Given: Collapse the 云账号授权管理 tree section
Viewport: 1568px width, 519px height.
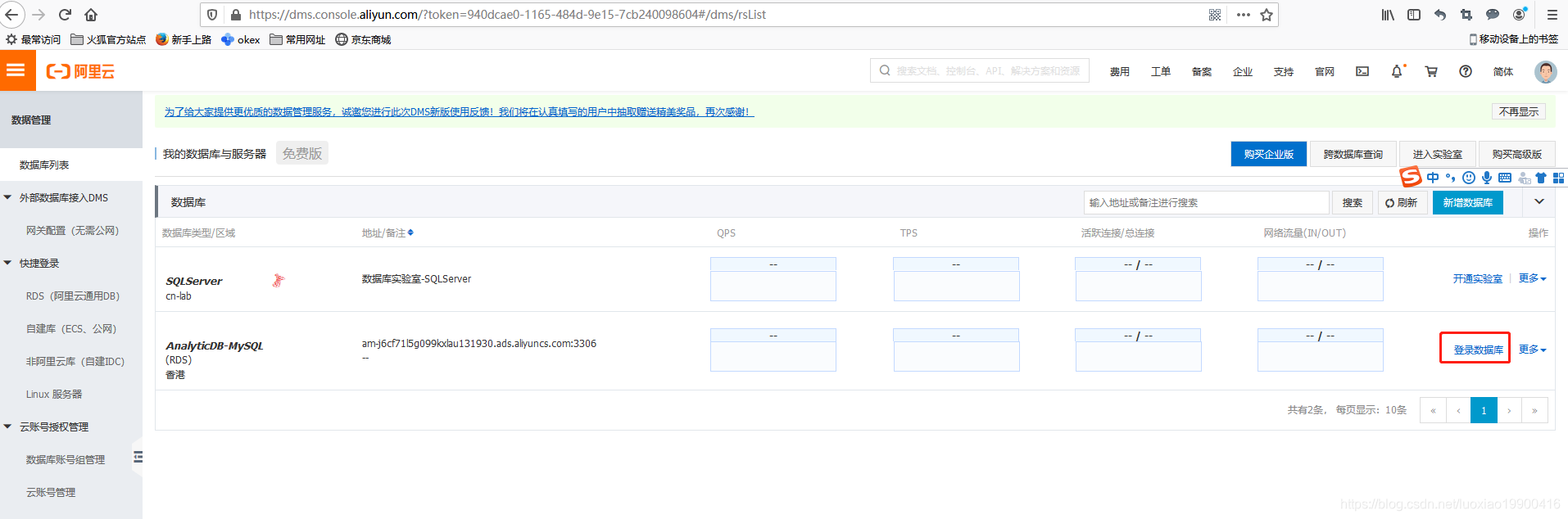Looking at the screenshot, I should [x=8, y=426].
